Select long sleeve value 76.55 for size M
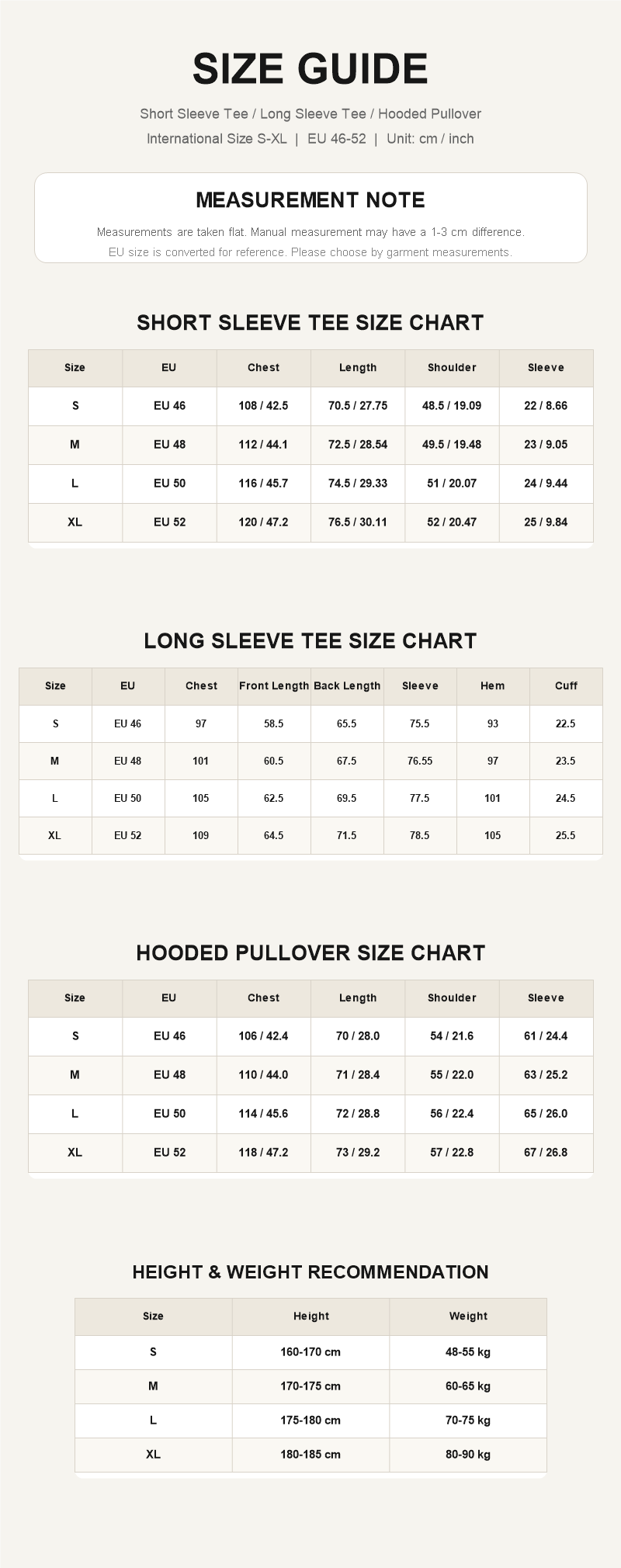 coord(420,761)
